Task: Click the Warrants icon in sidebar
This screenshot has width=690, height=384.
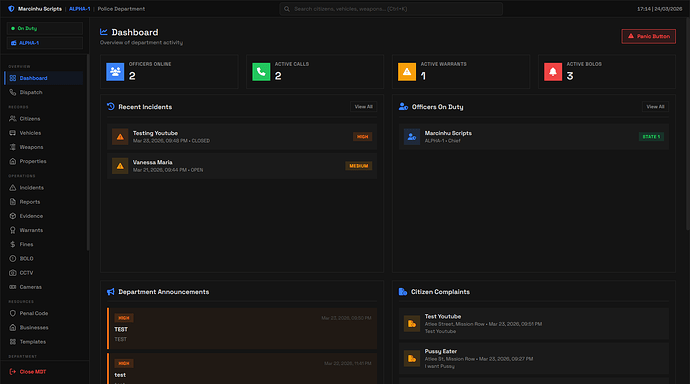Action: coord(13,230)
